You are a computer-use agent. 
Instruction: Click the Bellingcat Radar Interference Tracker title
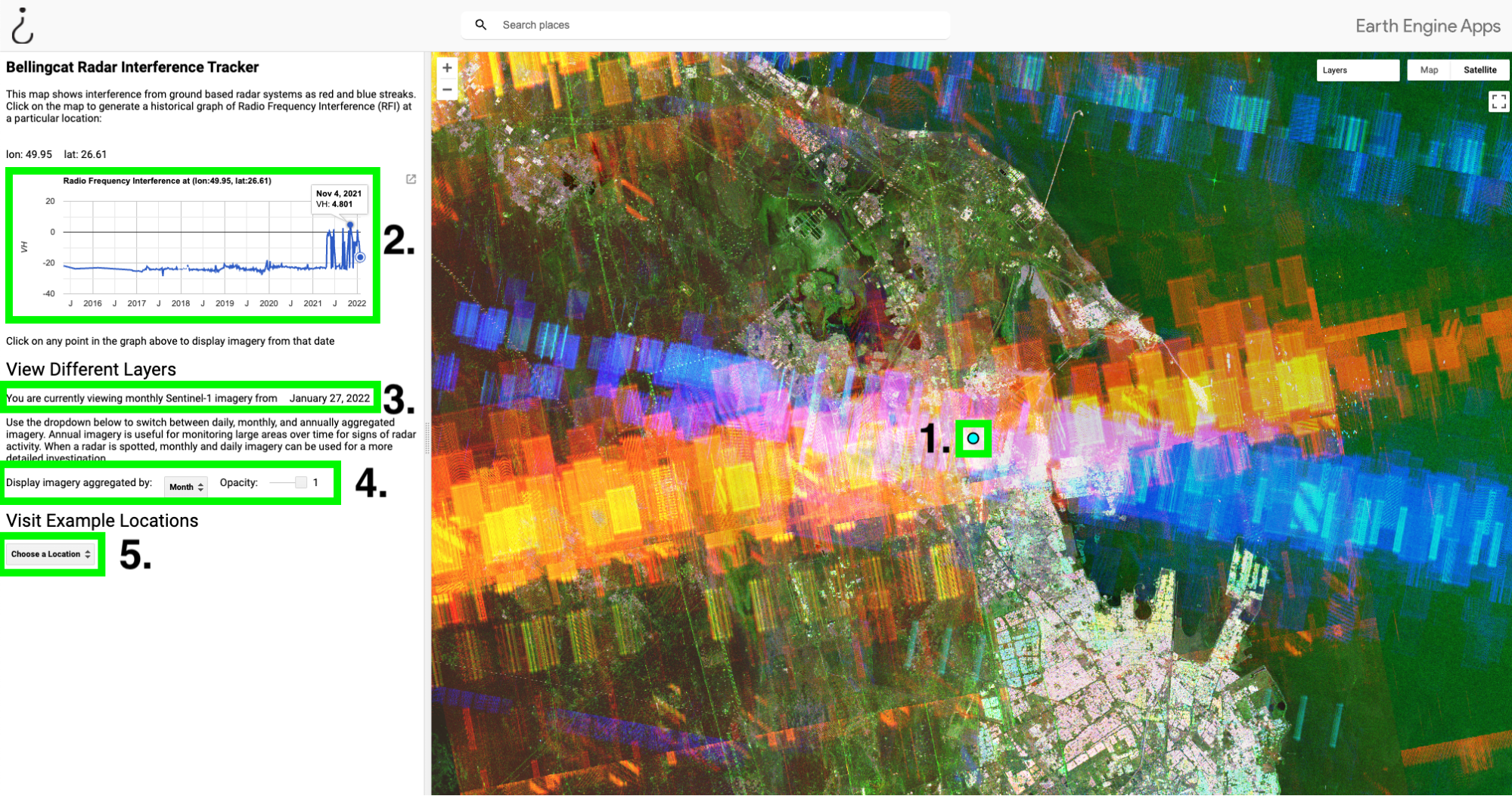132,67
